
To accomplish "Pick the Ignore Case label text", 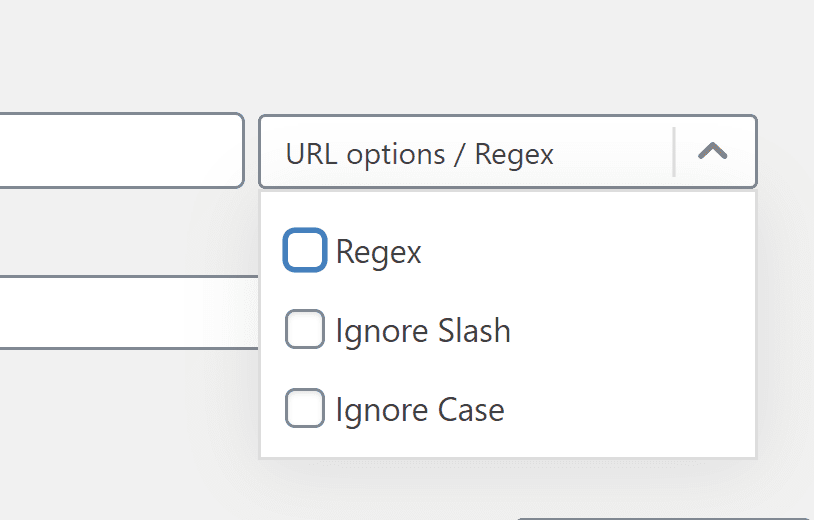I will [420, 410].
